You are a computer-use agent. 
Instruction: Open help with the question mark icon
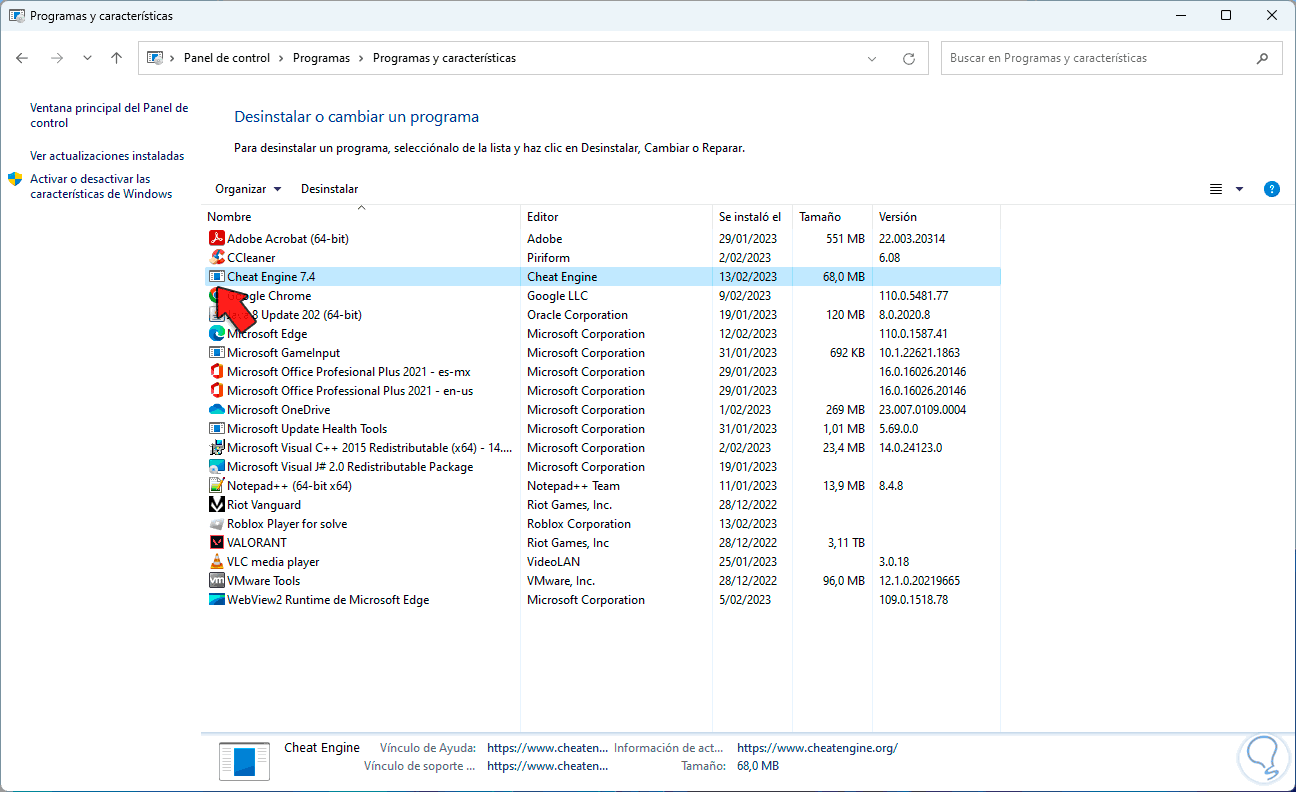1271,189
